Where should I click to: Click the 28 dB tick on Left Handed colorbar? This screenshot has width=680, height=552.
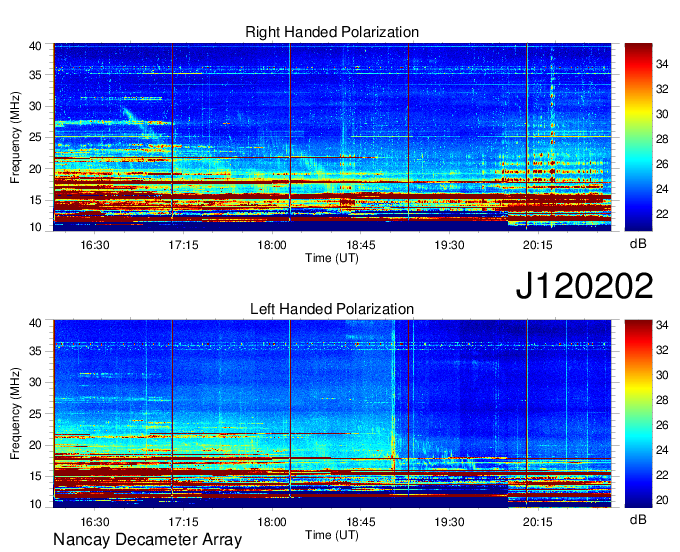(x=662, y=400)
